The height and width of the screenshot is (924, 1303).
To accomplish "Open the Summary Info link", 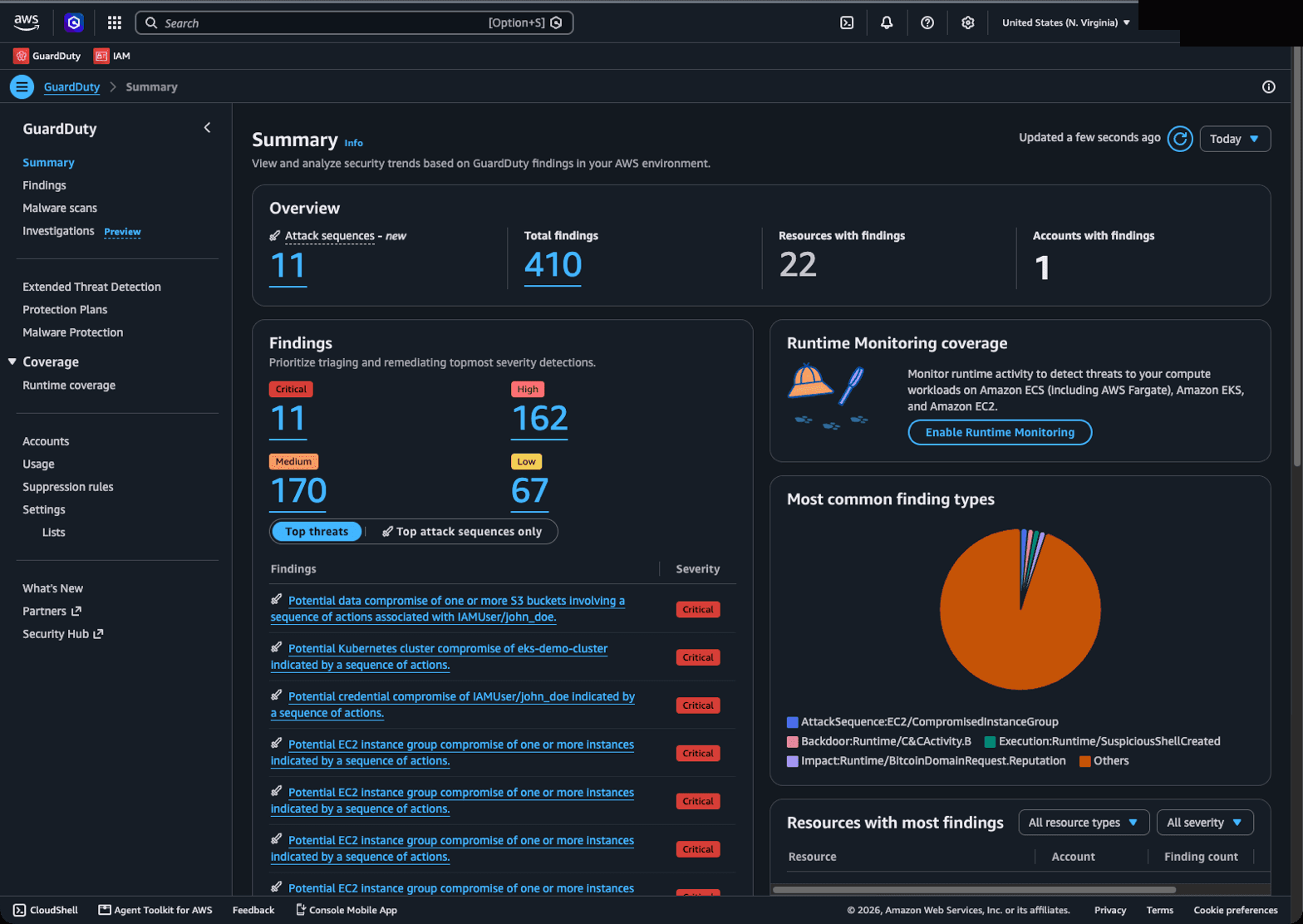I will coord(354,143).
